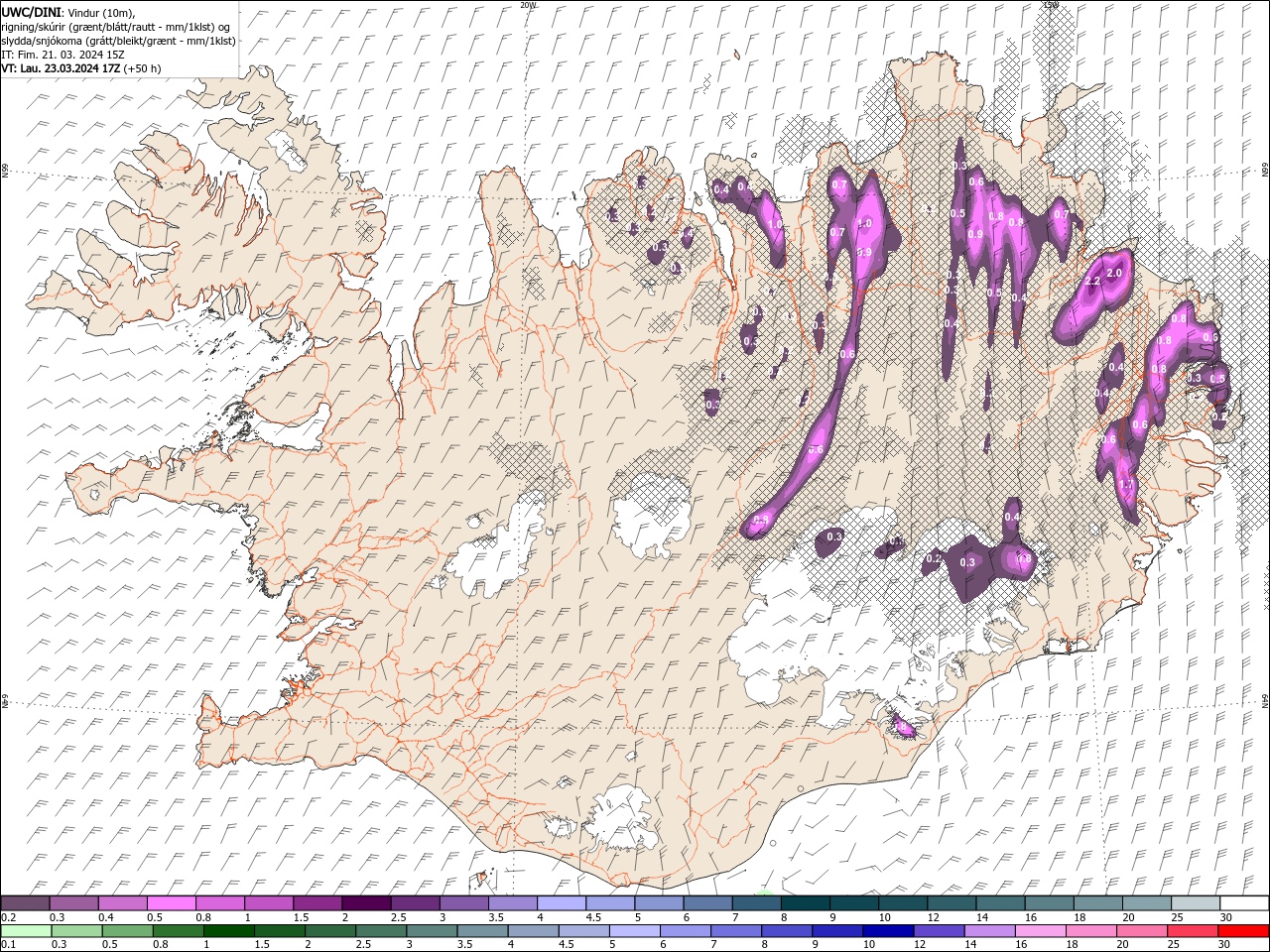1270x952 pixels.
Task: Pick the bottom-row pale green swatch between 0.1 and 0.3
Action: 26,931
